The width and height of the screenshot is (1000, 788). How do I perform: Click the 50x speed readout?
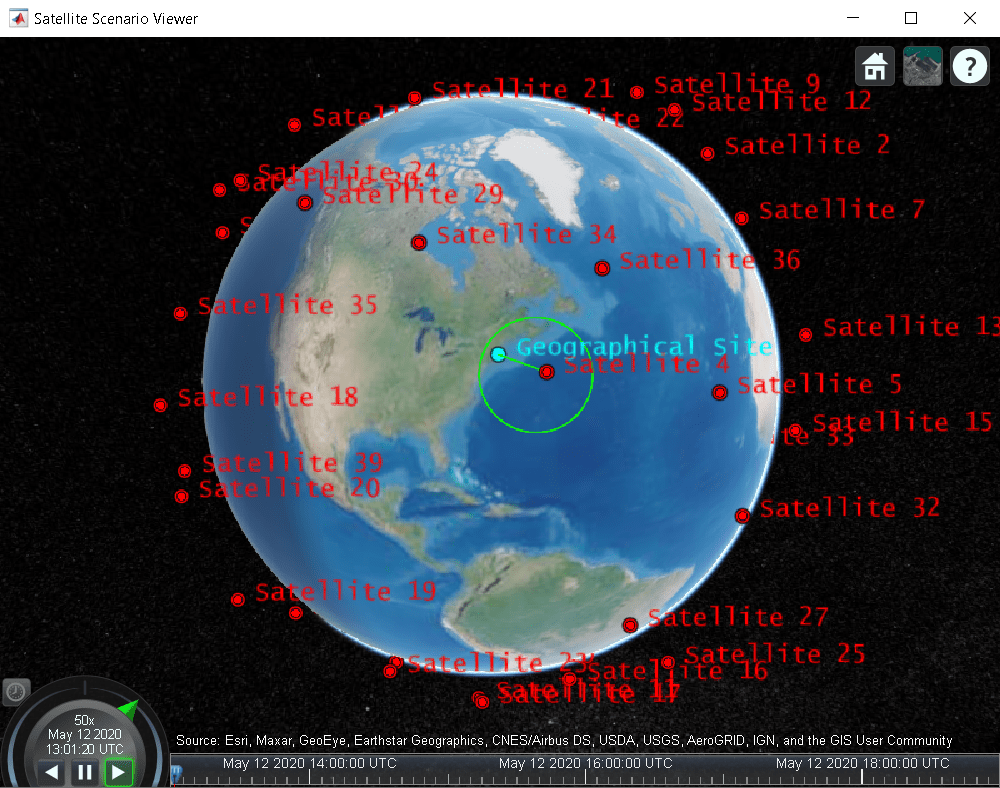[84, 720]
